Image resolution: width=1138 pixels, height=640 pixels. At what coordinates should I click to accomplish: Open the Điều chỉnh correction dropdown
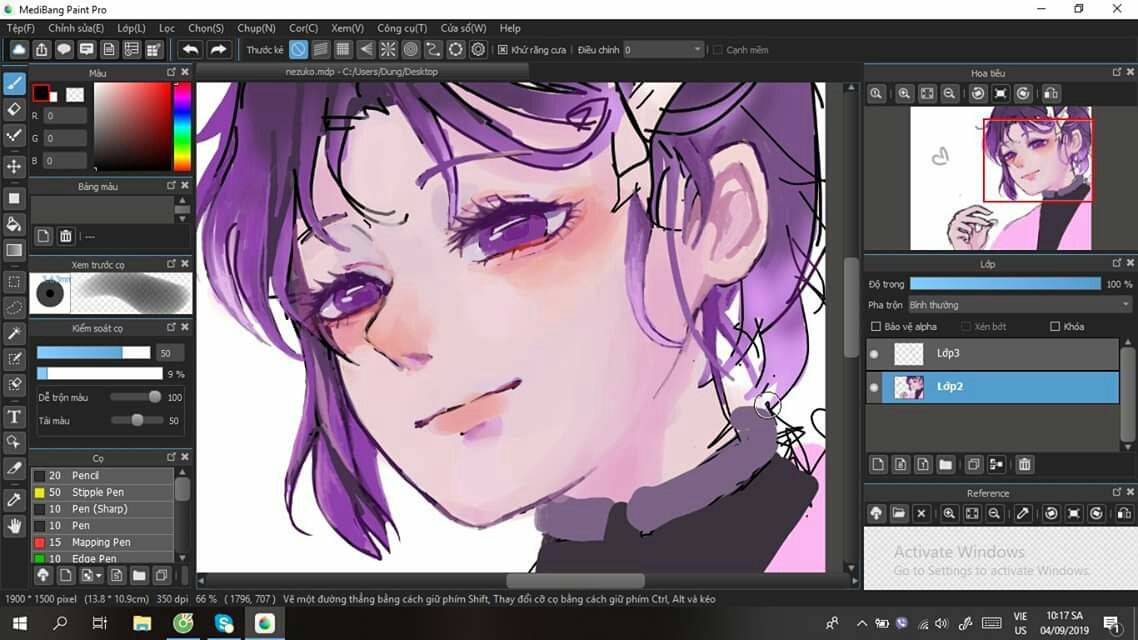tap(663, 50)
